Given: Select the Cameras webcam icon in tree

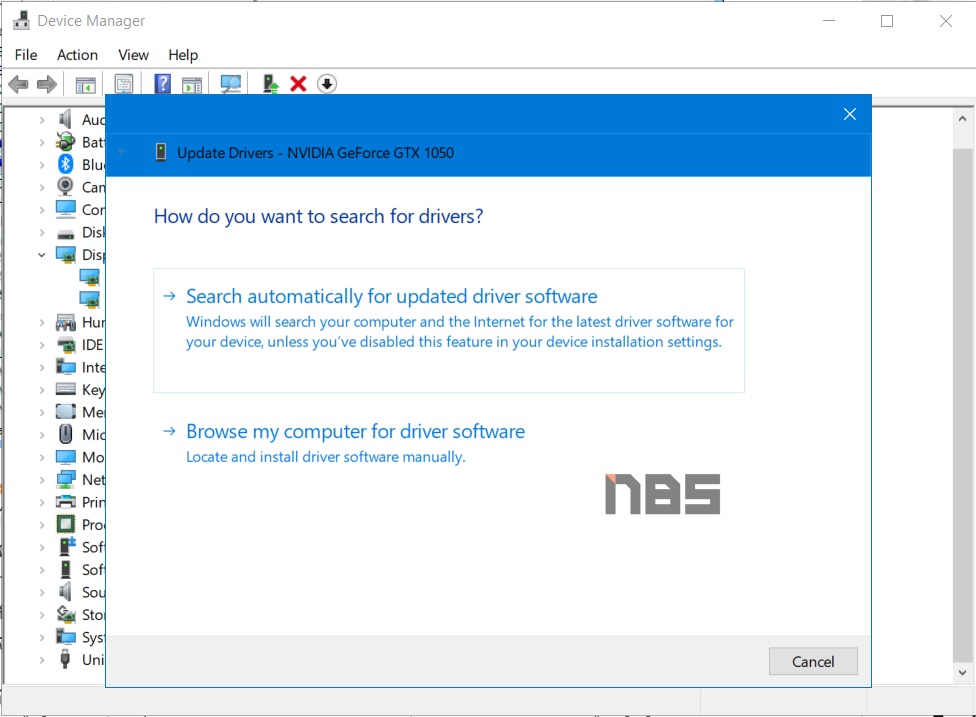Looking at the screenshot, I should pyautogui.click(x=66, y=187).
